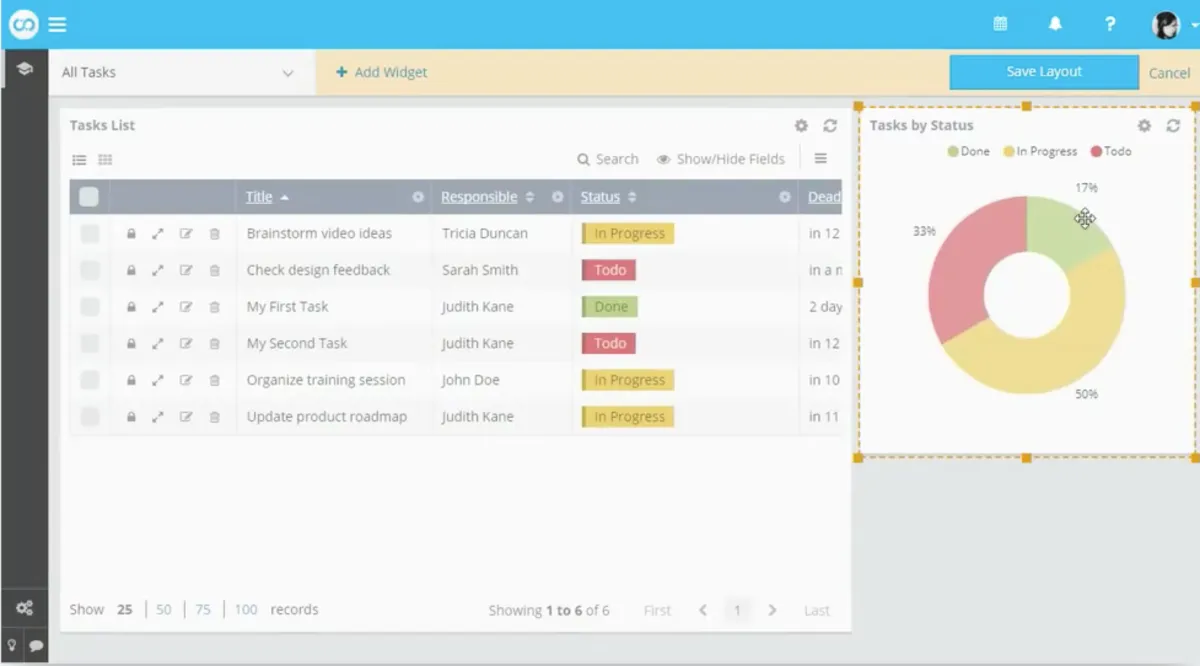Click Save Layout button
This screenshot has height=666, width=1200.
click(1044, 72)
